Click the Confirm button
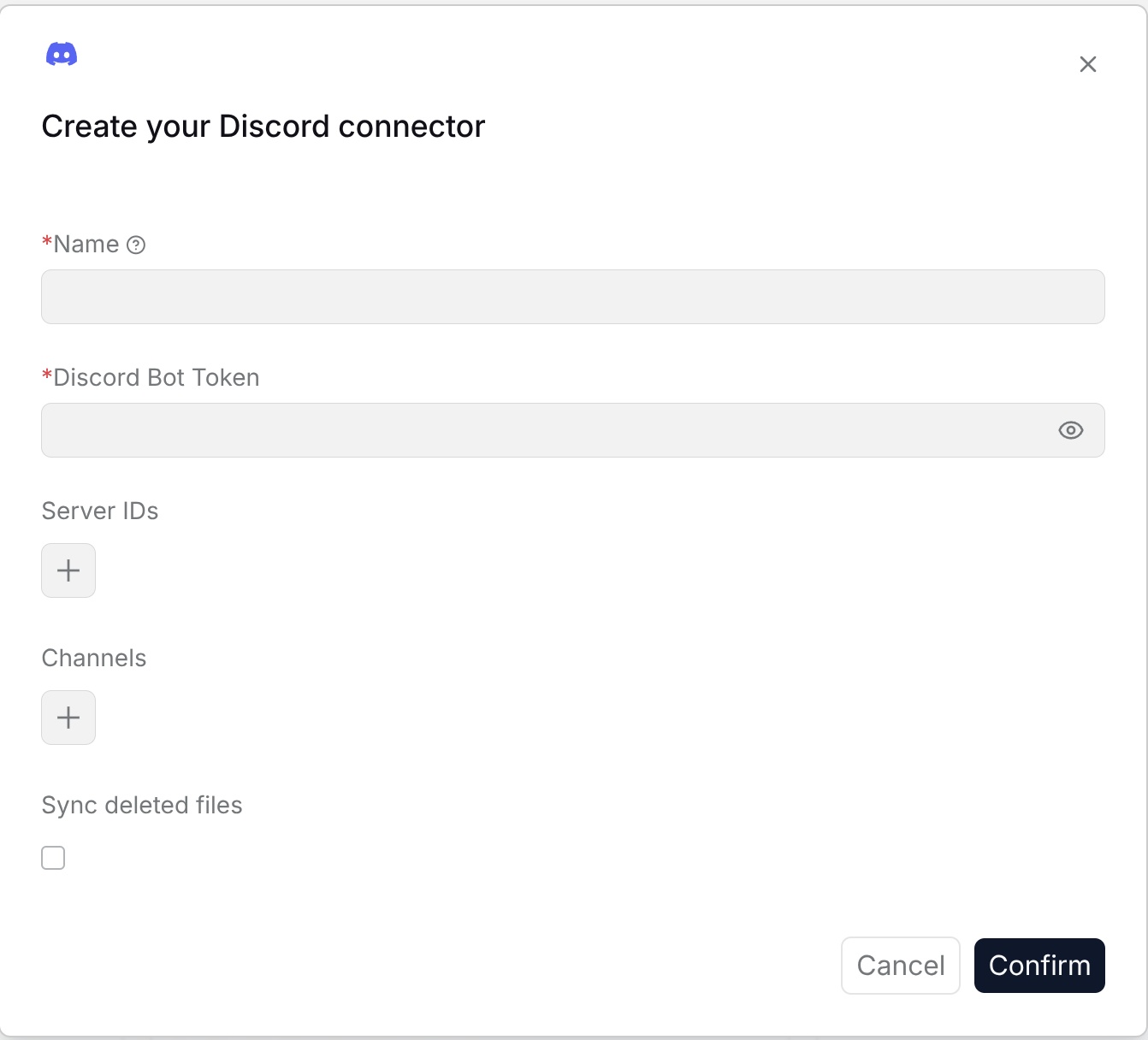Image resolution: width=1148 pixels, height=1040 pixels. [x=1039, y=966]
